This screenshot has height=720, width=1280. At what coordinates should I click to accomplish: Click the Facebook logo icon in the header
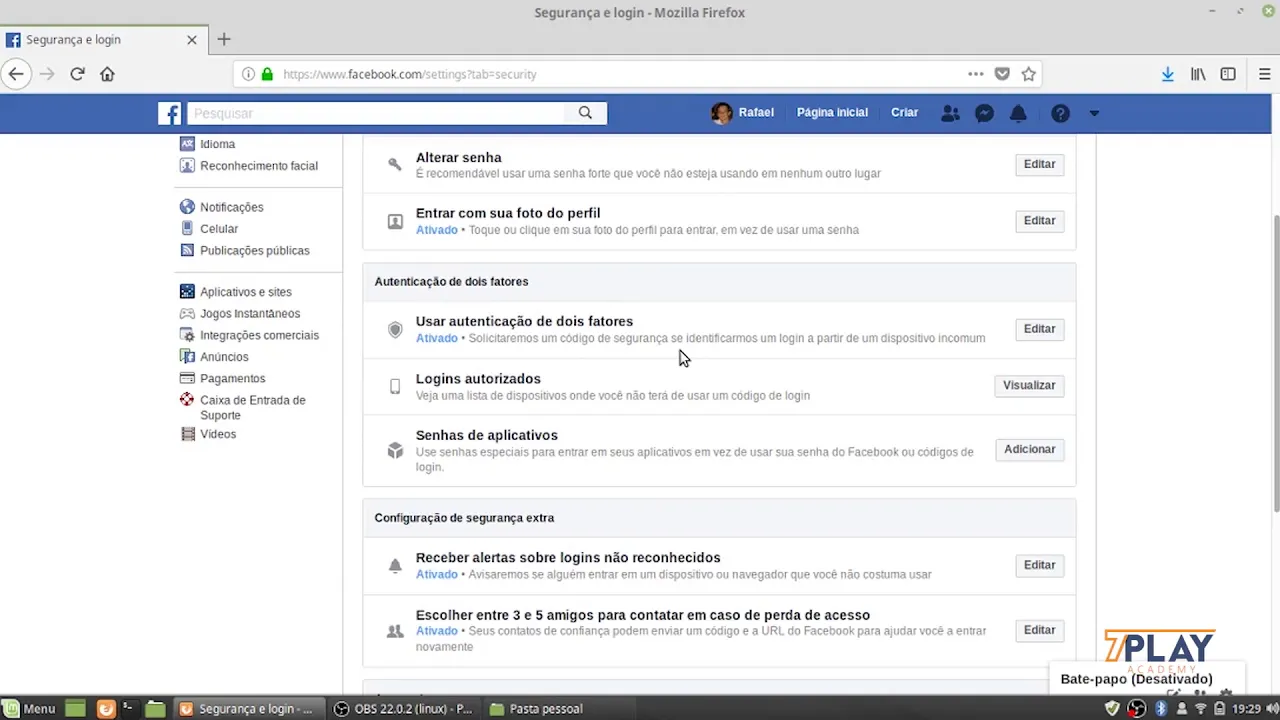pos(170,113)
